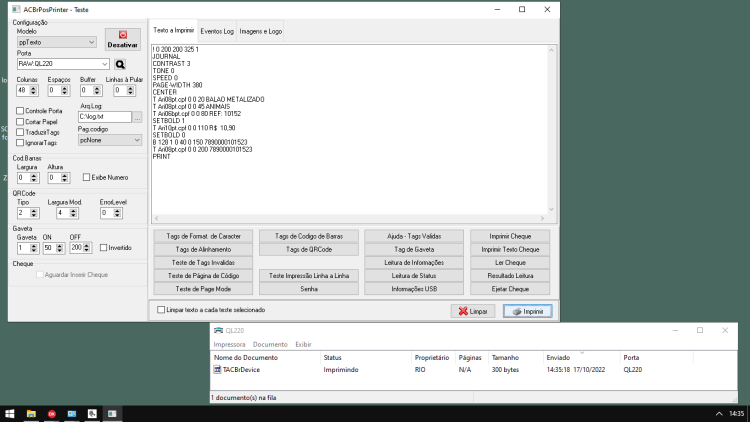Run Teste de Page Mode
This screenshot has width=750, height=422.
[x=203, y=289]
